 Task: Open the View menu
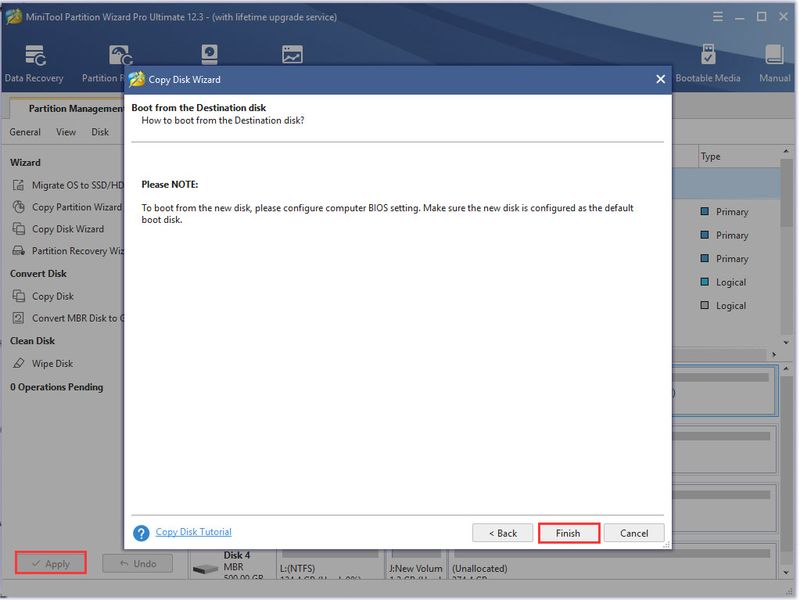[66, 132]
